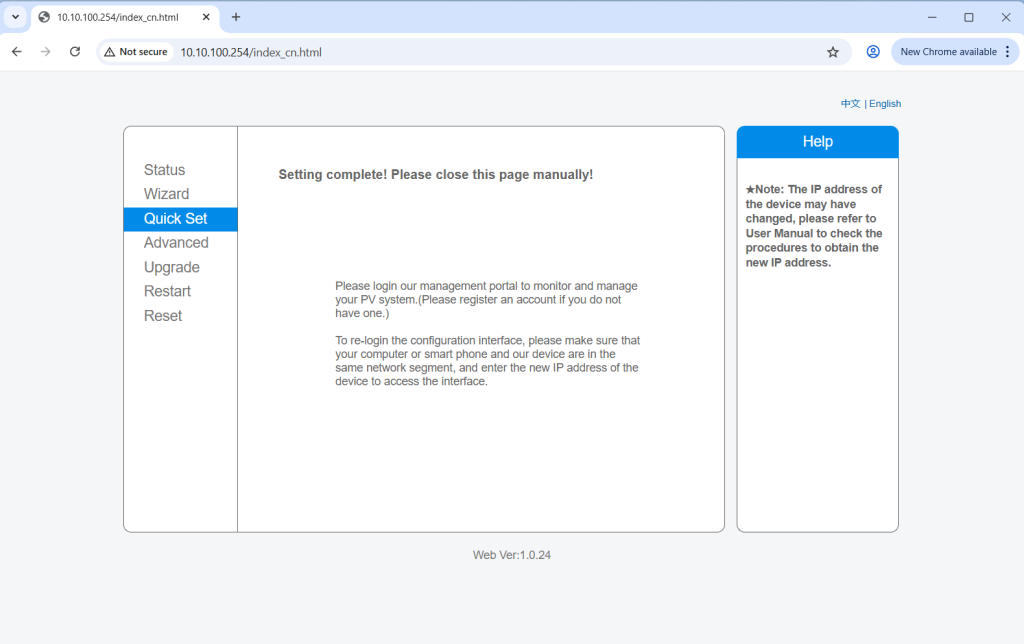The height and width of the screenshot is (644, 1024).
Task: Expand the tab search dropdown arrow
Action: point(15,17)
